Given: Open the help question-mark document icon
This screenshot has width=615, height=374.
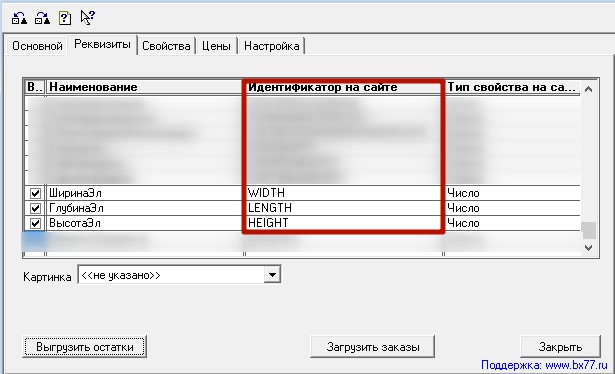Looking at the screenshot, I should point(65,18).
